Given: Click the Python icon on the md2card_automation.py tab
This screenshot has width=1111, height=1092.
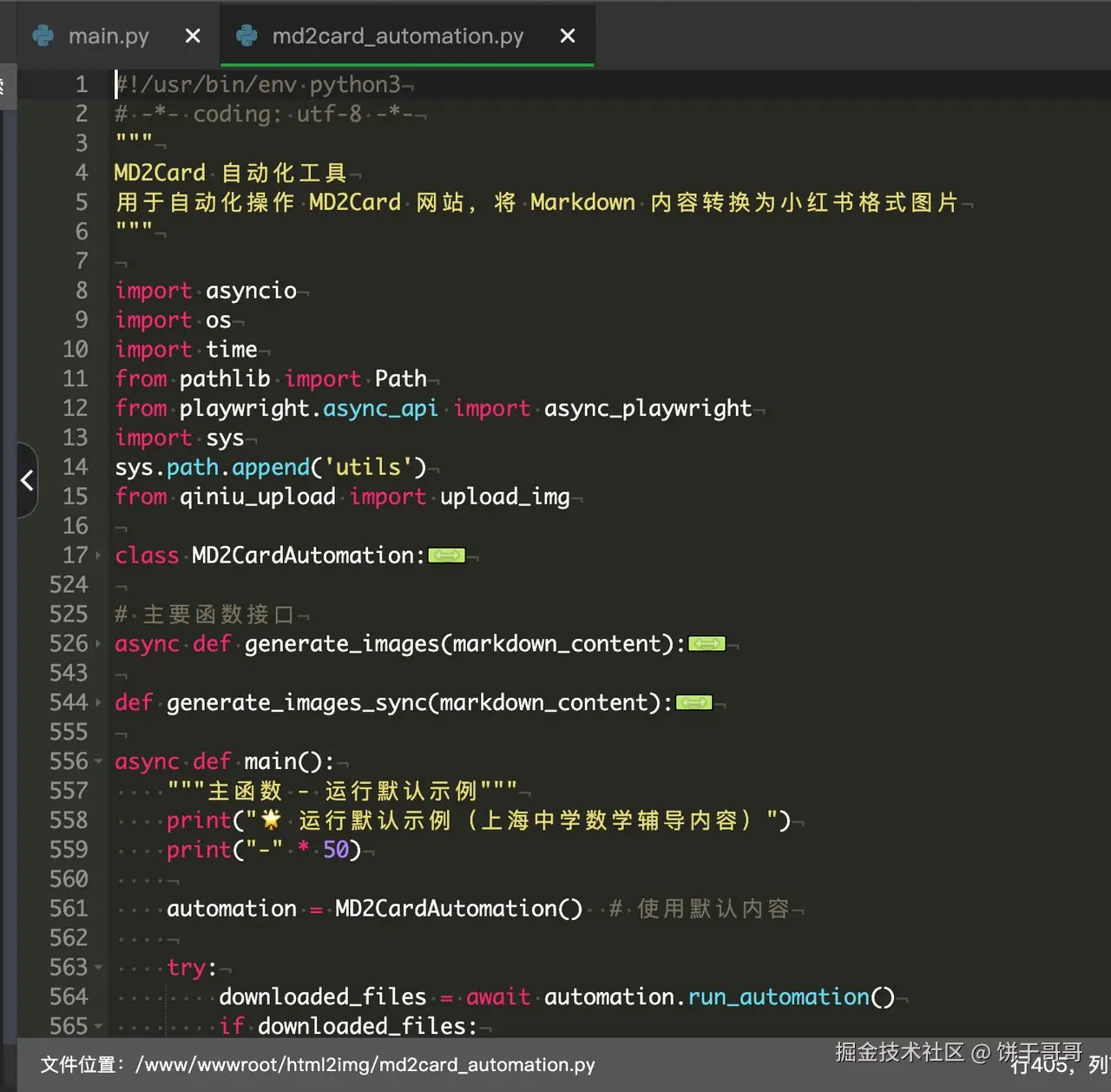Looking at the screenshot, I should click(247, 36).
